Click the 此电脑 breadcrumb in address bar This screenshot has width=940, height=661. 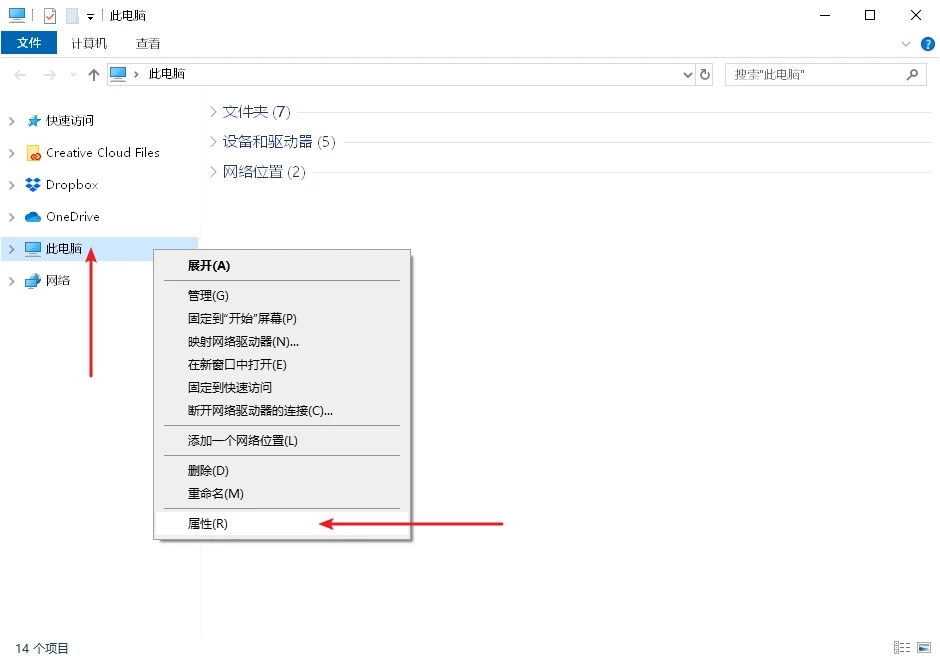click(167, 74)
